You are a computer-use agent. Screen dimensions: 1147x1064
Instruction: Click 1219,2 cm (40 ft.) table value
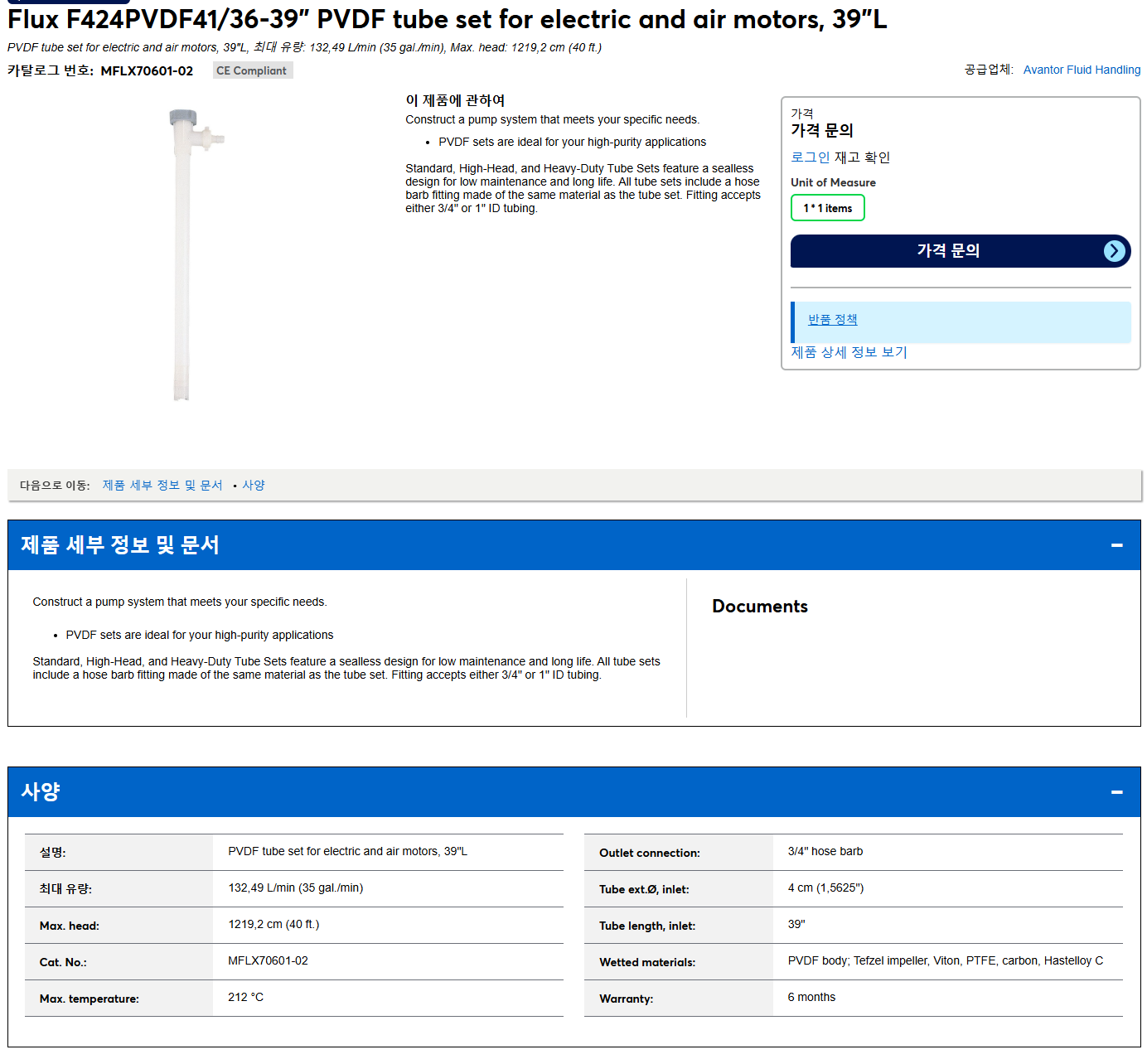273,924
